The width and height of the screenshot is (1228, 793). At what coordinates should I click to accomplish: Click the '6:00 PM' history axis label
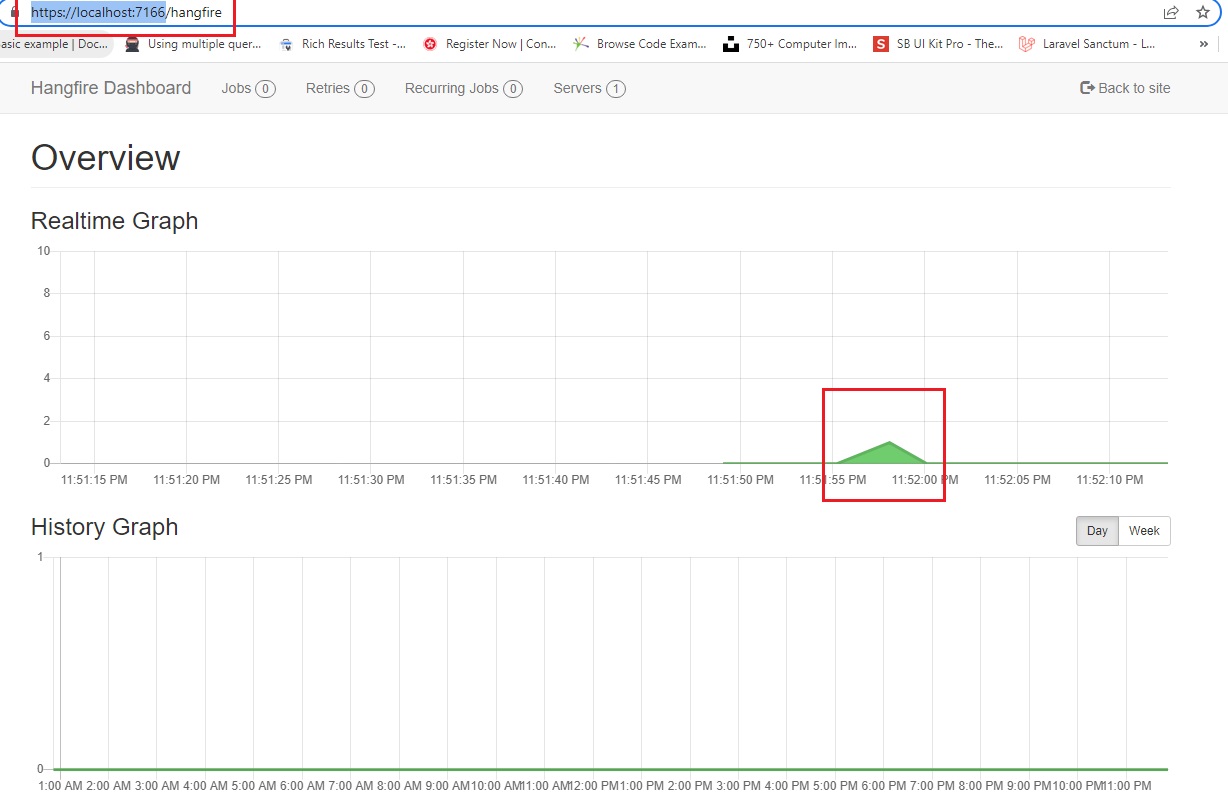(x=885, y=786)
